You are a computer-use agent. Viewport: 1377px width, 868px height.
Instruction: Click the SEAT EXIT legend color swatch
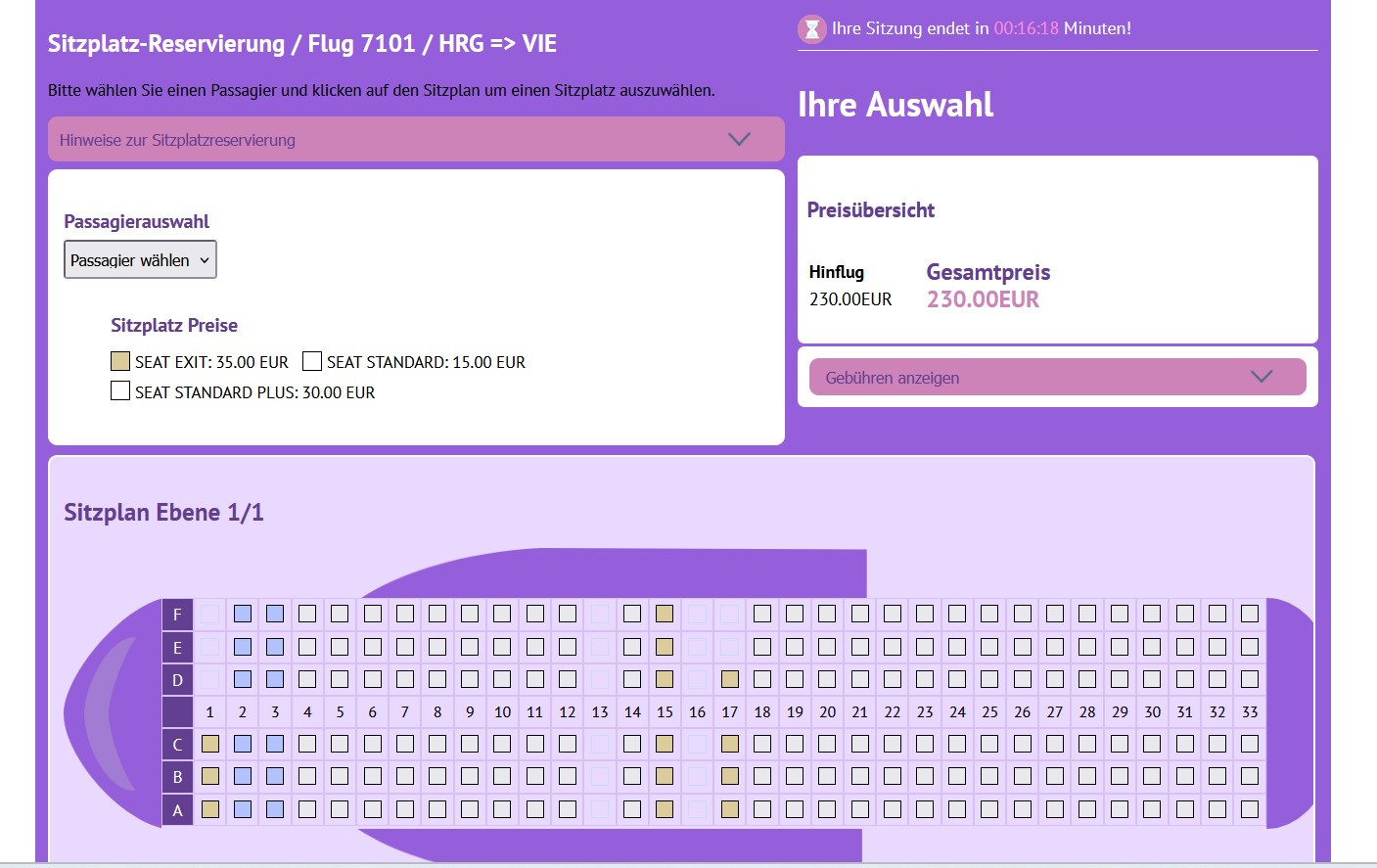(x=120, y=361)
